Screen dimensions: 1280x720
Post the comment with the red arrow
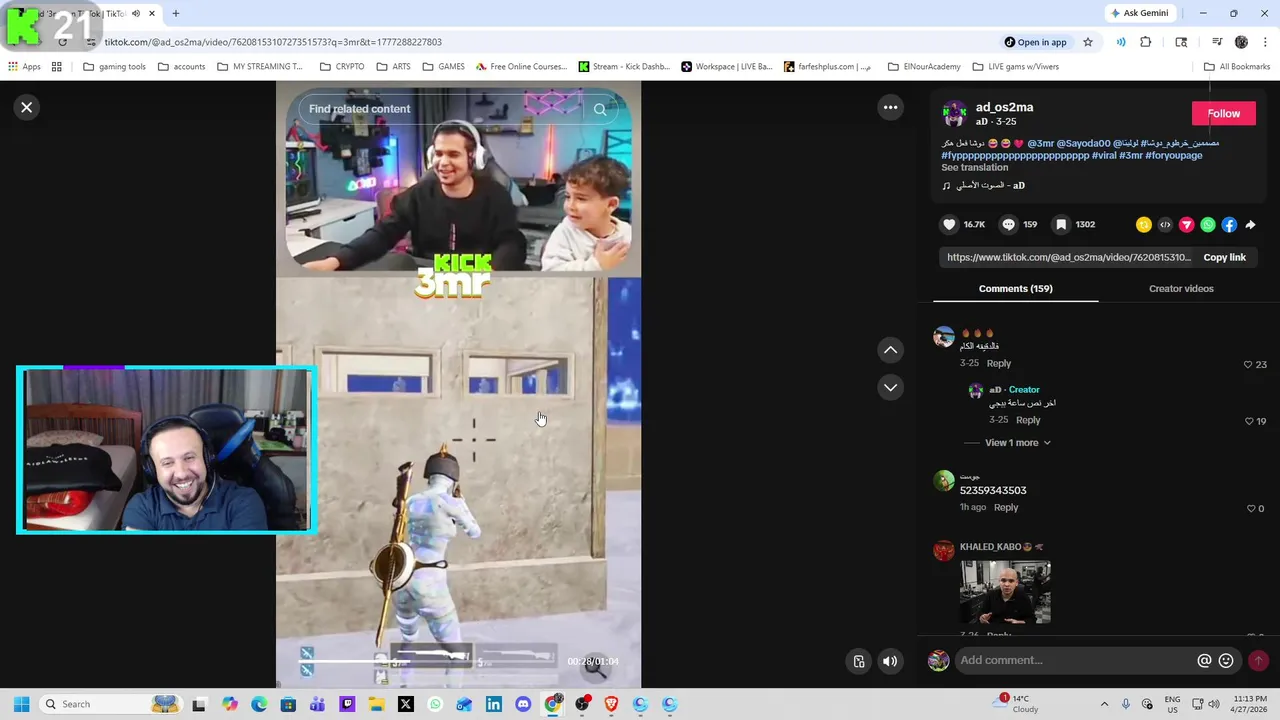[x=1258, y=660]
